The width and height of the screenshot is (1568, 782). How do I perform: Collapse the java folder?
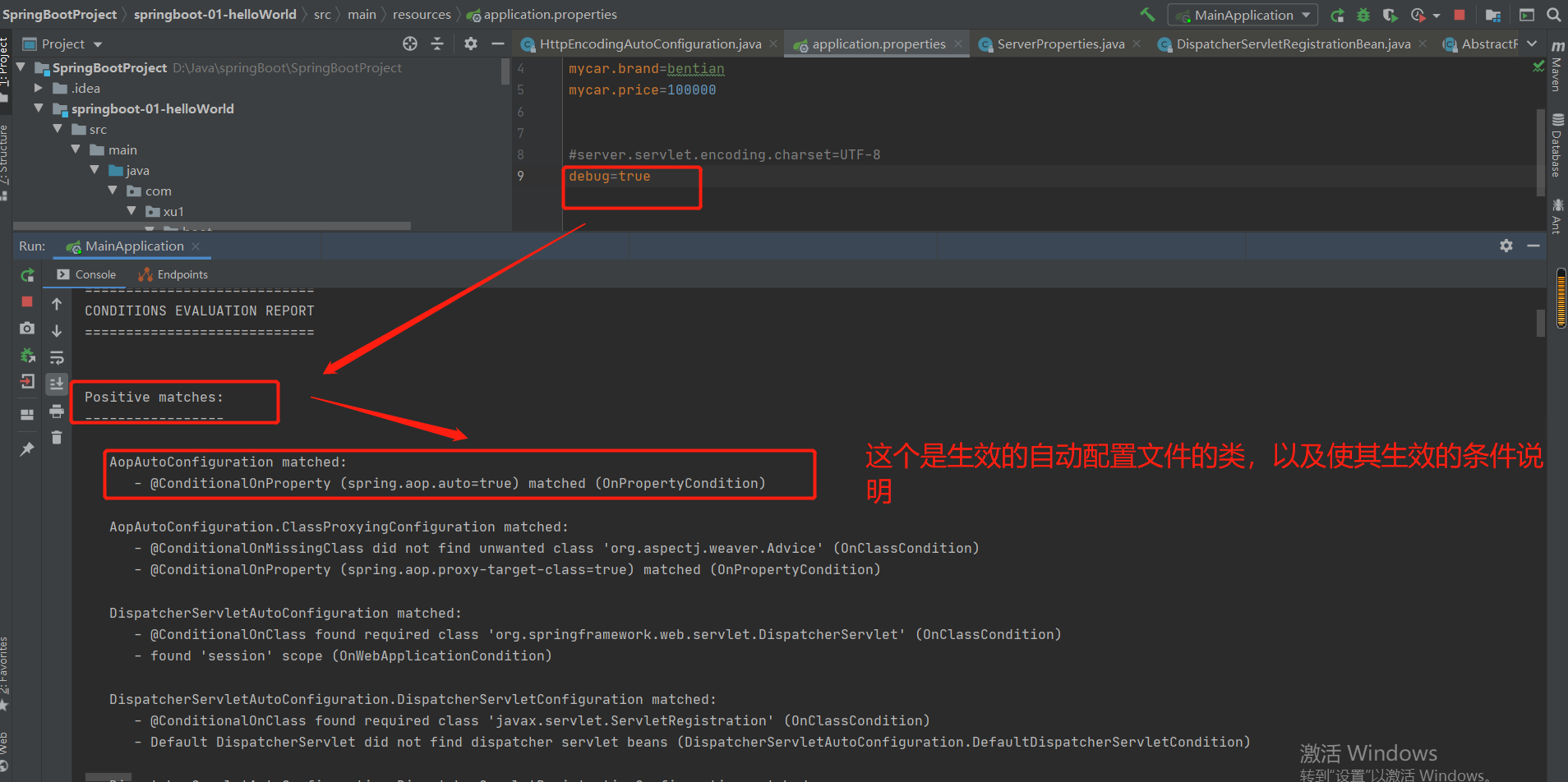[95, 170]
